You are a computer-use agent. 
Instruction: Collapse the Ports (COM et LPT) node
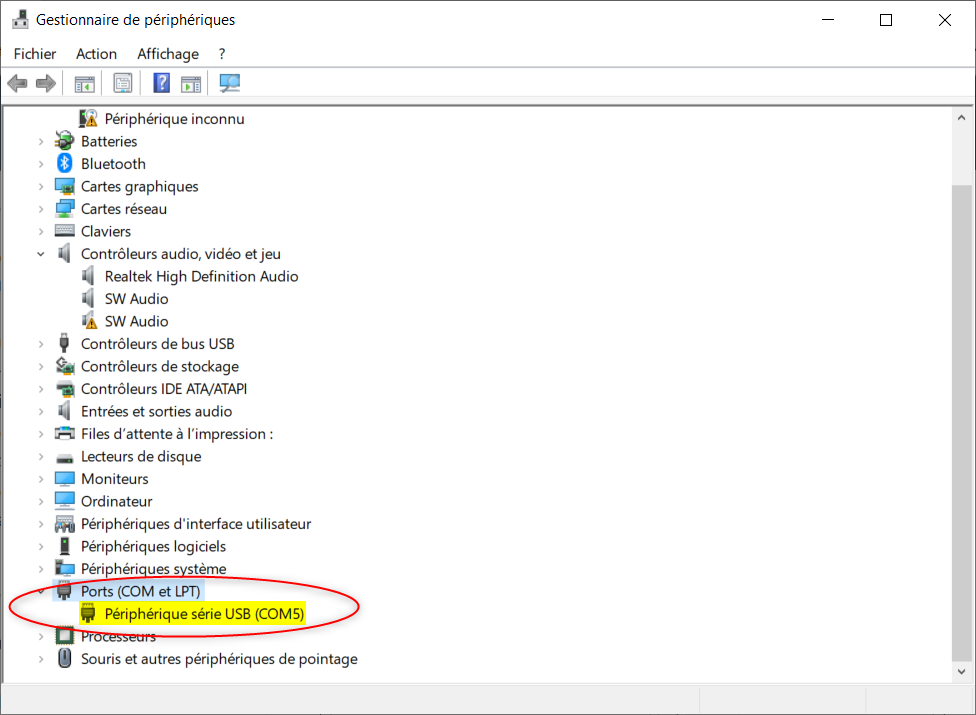(41, 591)
